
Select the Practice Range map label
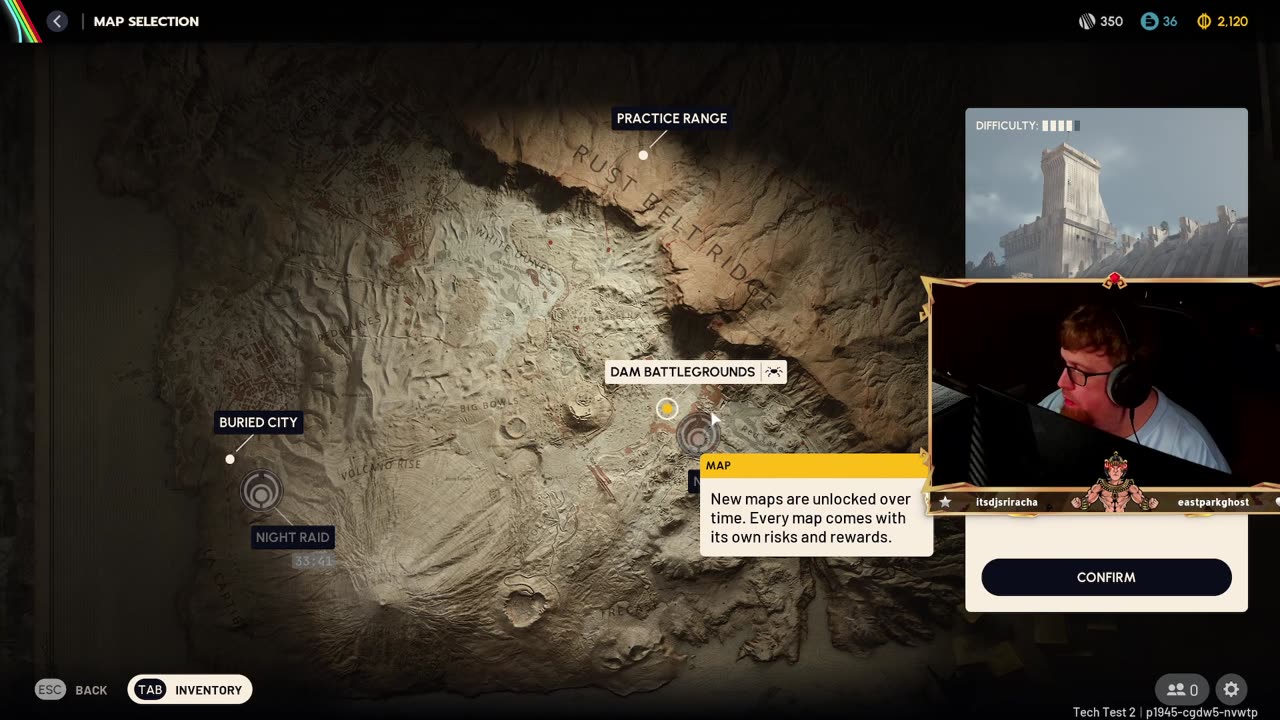point(672,118)
